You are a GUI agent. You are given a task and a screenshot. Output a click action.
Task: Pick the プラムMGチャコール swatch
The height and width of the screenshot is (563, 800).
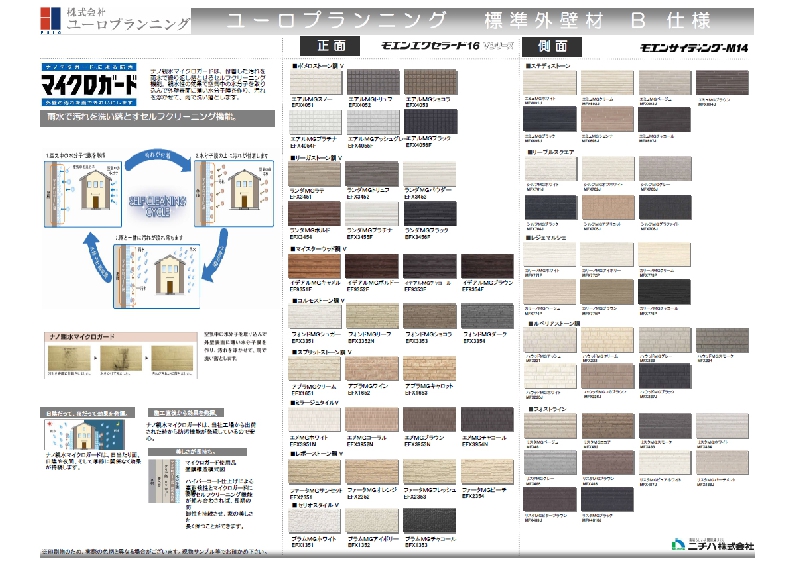pos(430,522)
